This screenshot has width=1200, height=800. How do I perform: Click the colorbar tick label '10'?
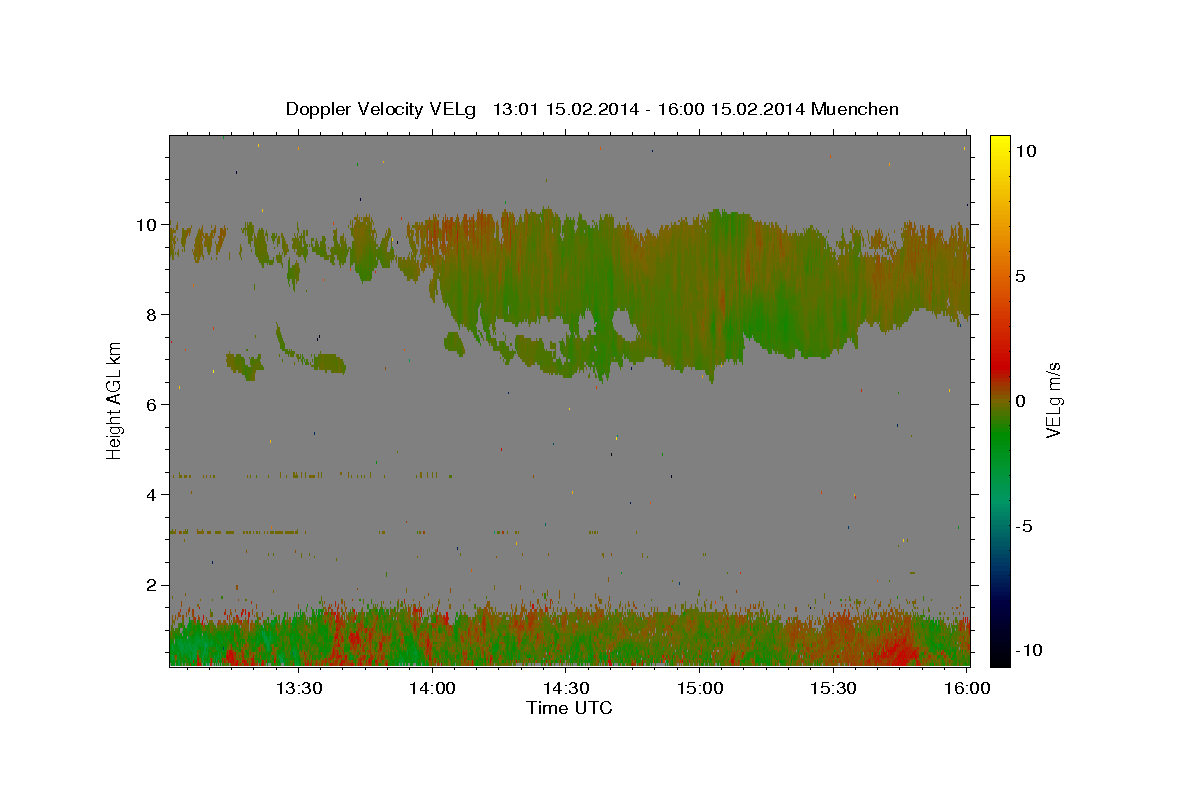point(1025,151)
